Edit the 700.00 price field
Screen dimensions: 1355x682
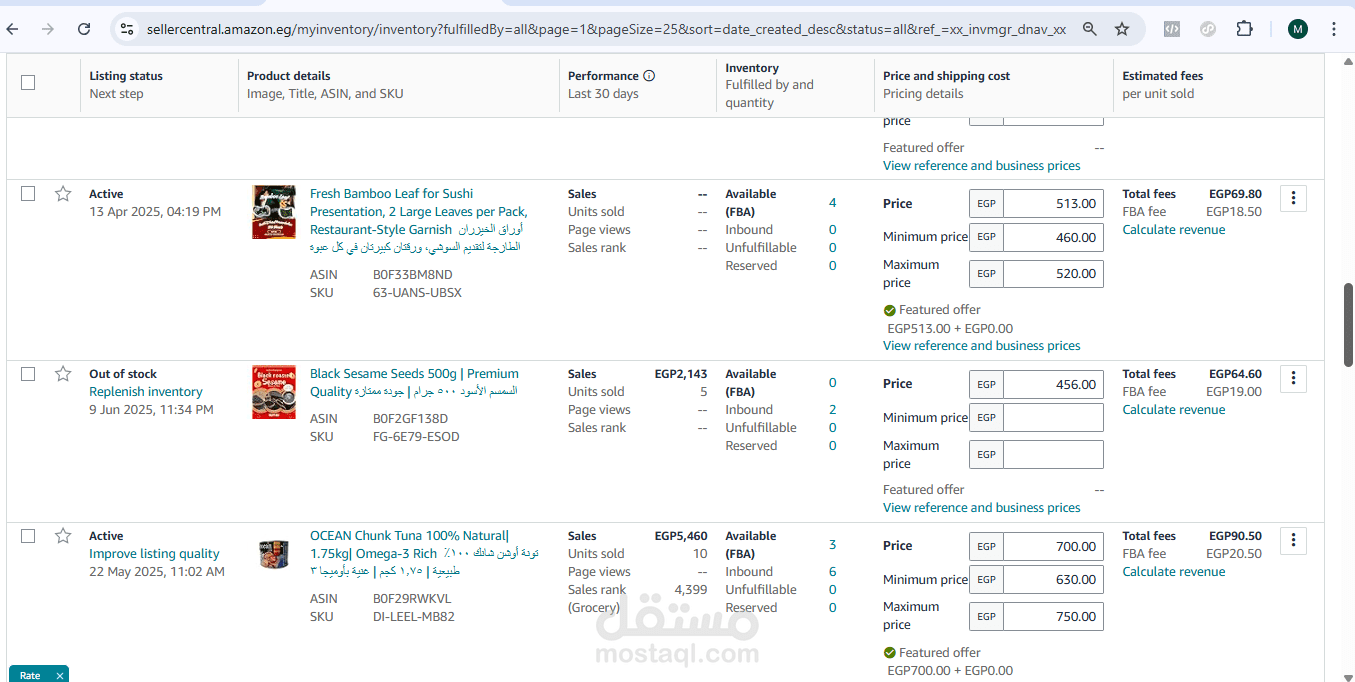tap(1053, 546)
